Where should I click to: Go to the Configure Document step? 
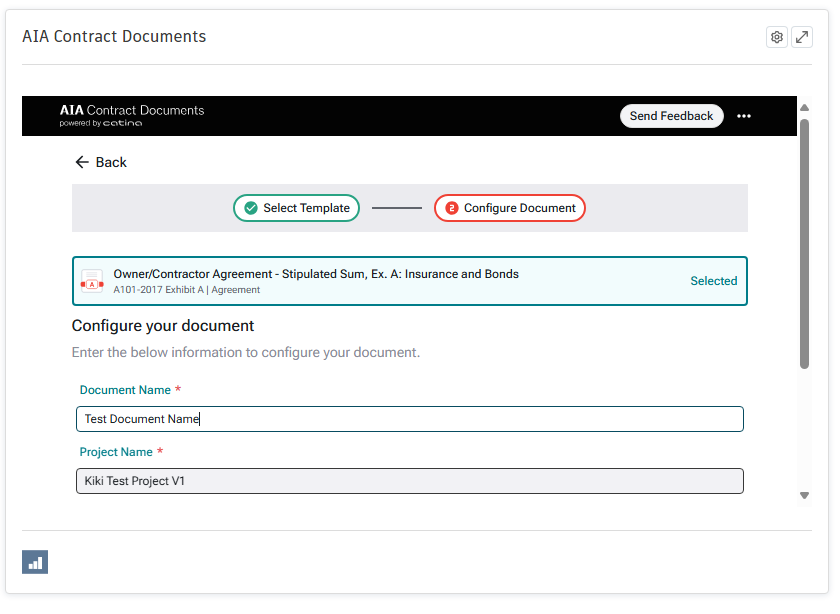509,208
